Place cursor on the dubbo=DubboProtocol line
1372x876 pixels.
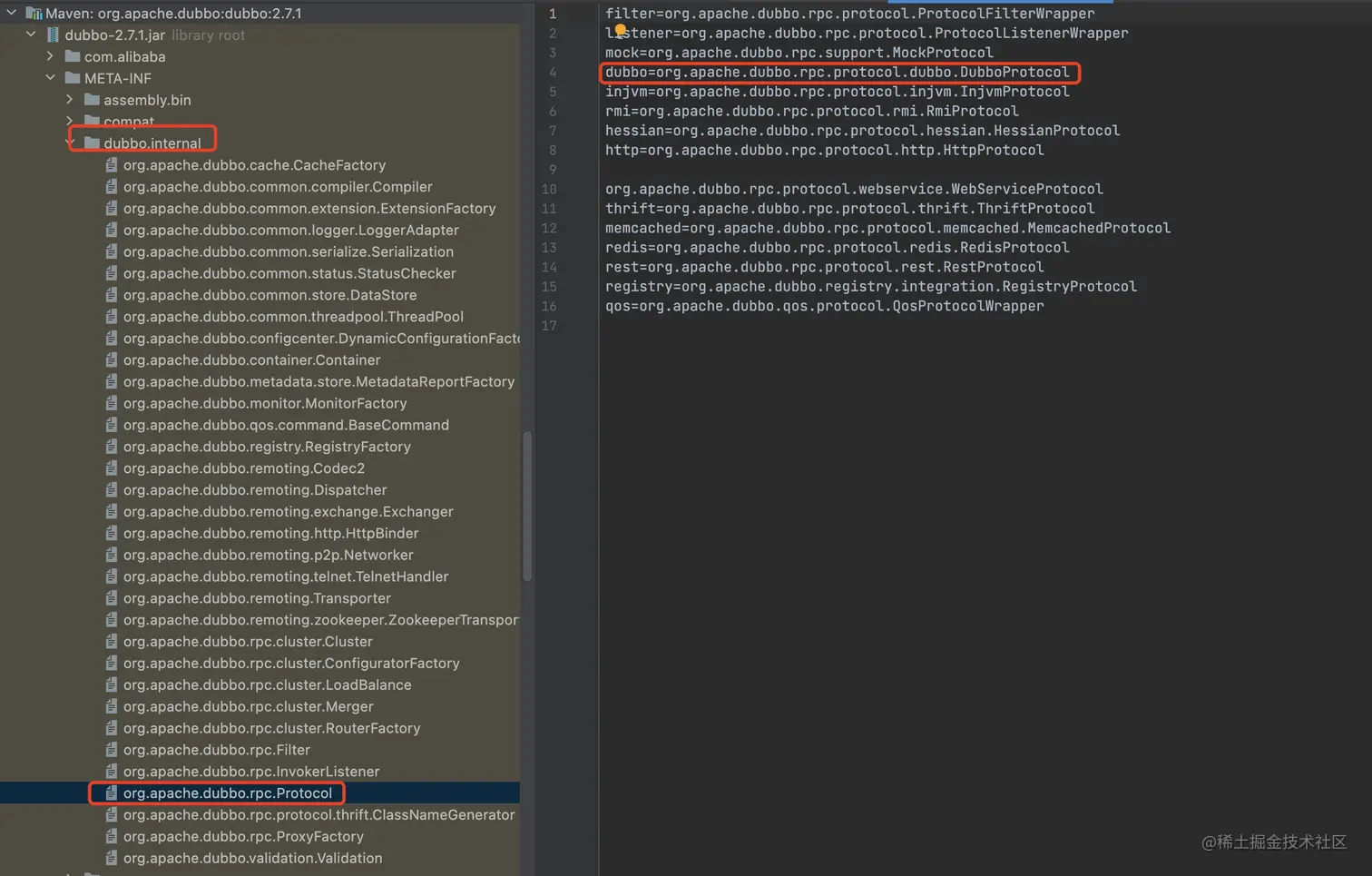(838, 72)
